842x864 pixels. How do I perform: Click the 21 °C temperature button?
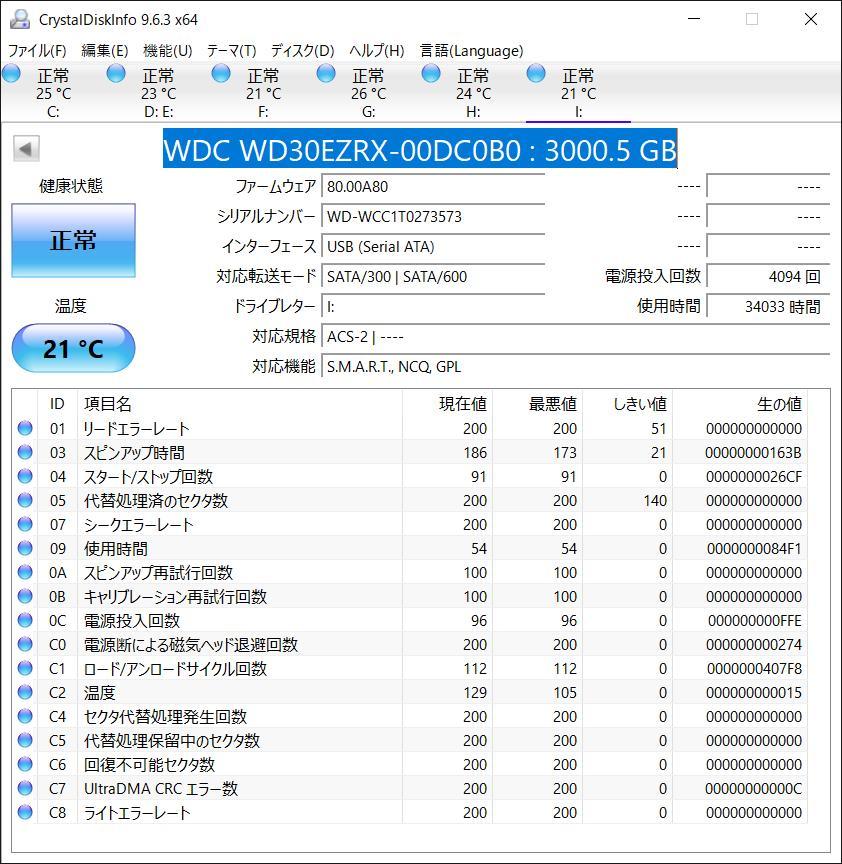point(73,348)
